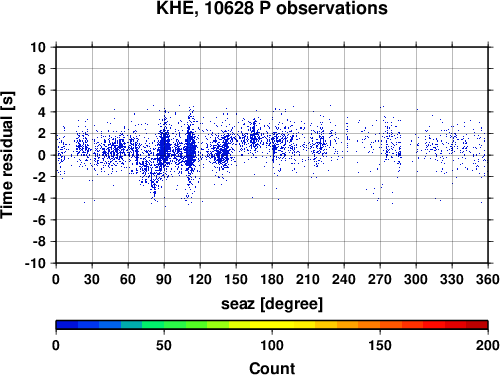
Task: Click the y-axis tick label 0
Action: (x=42, y=155)
